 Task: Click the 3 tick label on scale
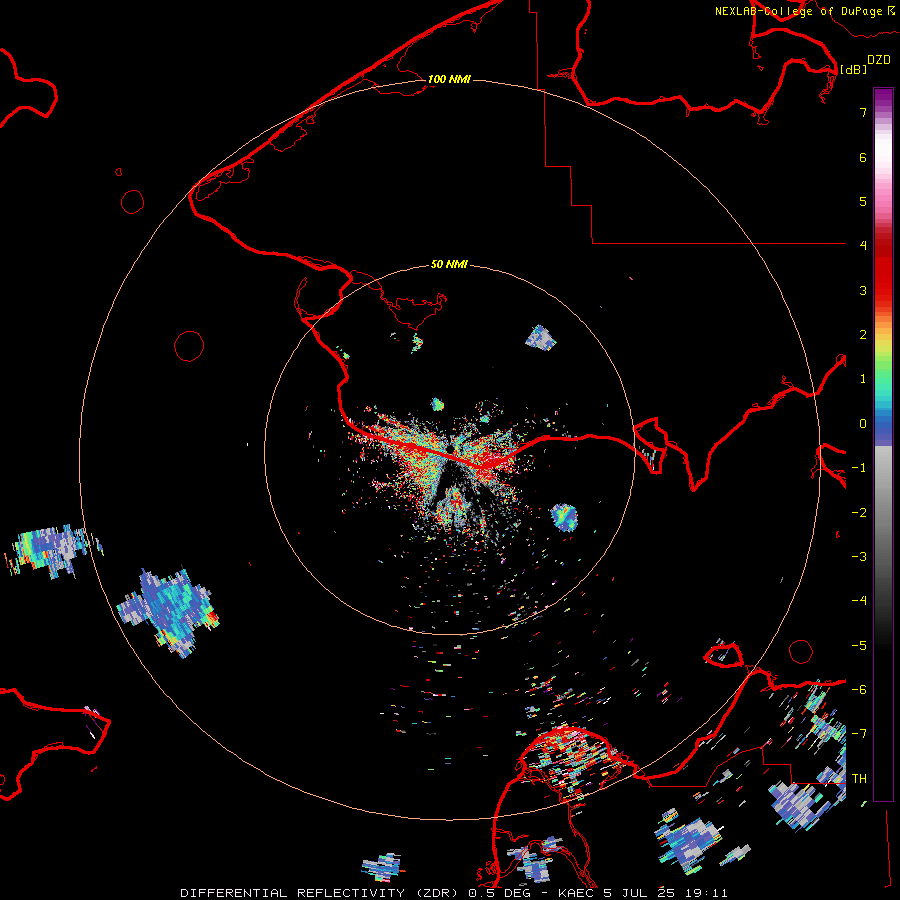(x=863, y=290)
